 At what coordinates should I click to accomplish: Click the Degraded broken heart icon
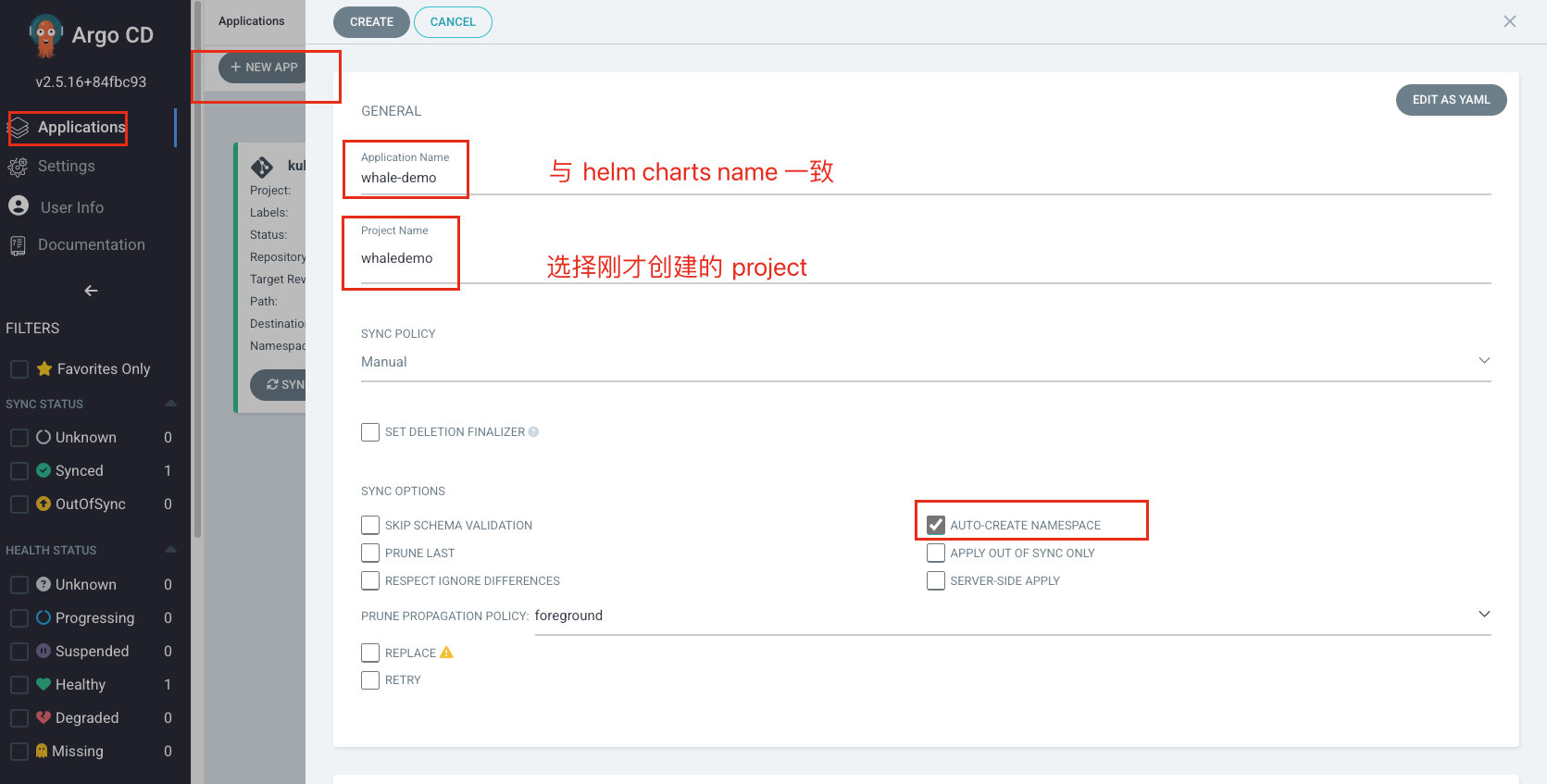[44, 717]
